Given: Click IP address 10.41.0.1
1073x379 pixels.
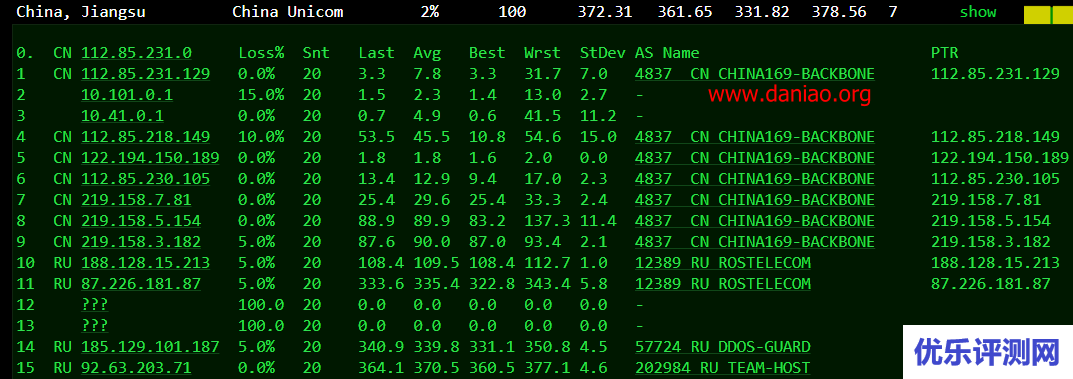Looking at the screenshot, I should pyautogui.click(x=122, y=116).
